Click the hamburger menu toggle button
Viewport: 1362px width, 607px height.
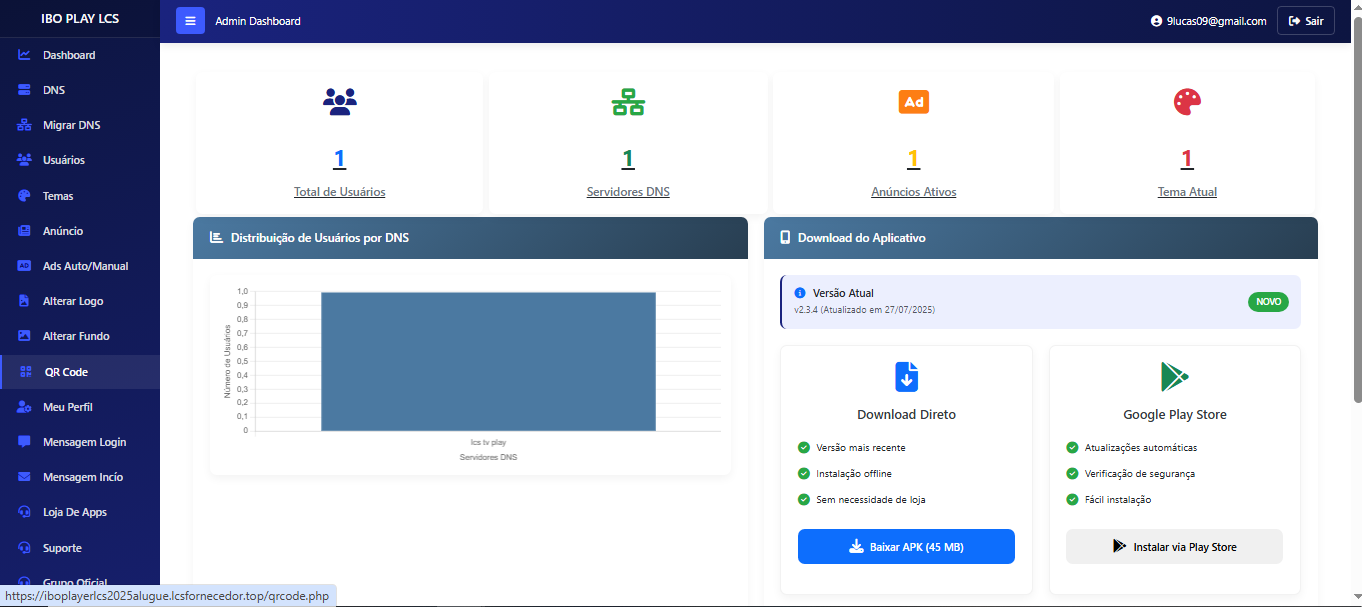point(190,21)
